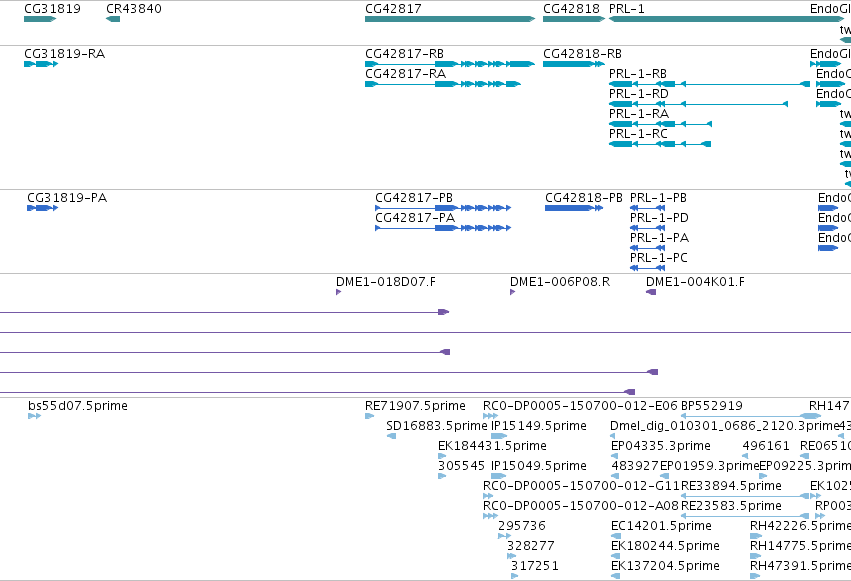Viewport: 851px width, 581px height.
Task: Select EST EP04335.3prime
Action: pyautogui.click(x=661, y=446)
